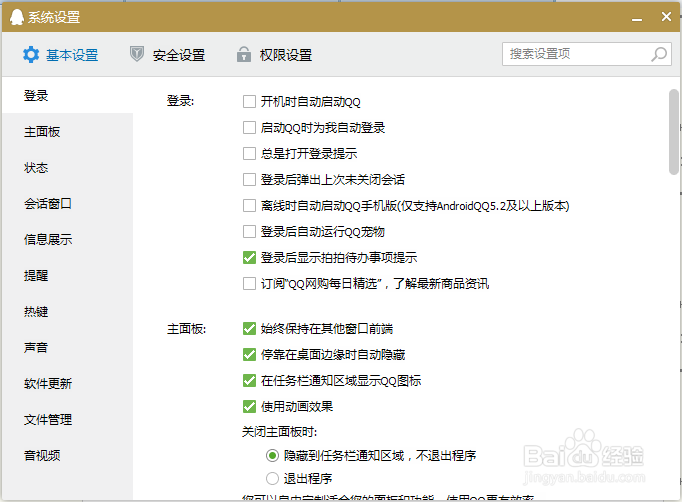This screenshot has height=502, width=682.
Task: Close the 系统设置 window
Action: (666, 17)
